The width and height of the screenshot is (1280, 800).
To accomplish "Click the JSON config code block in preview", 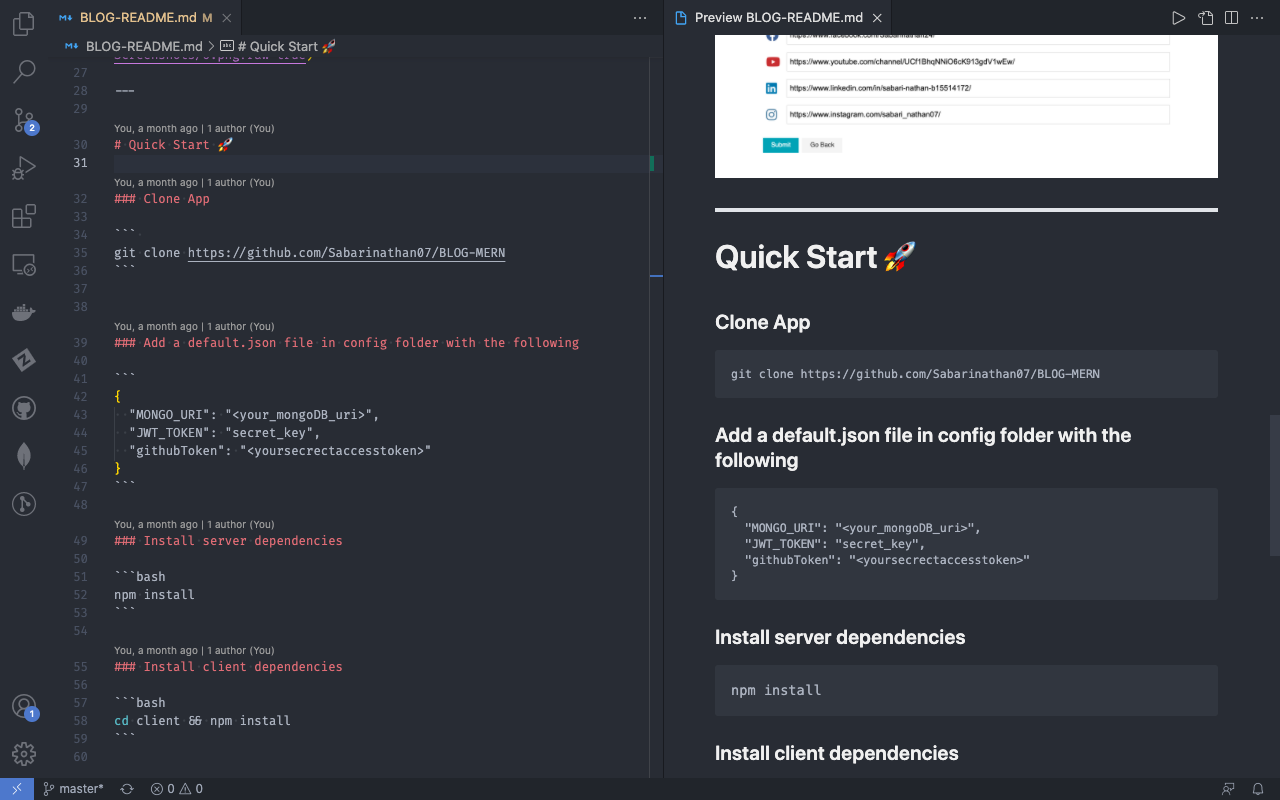I will [x=966, y=544].
